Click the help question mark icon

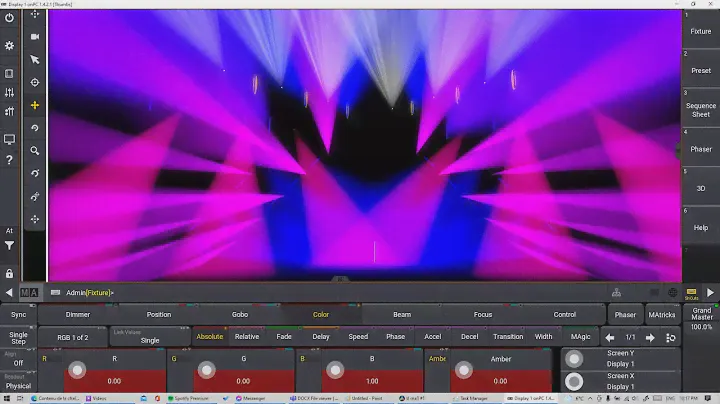[x=10, y=160]
